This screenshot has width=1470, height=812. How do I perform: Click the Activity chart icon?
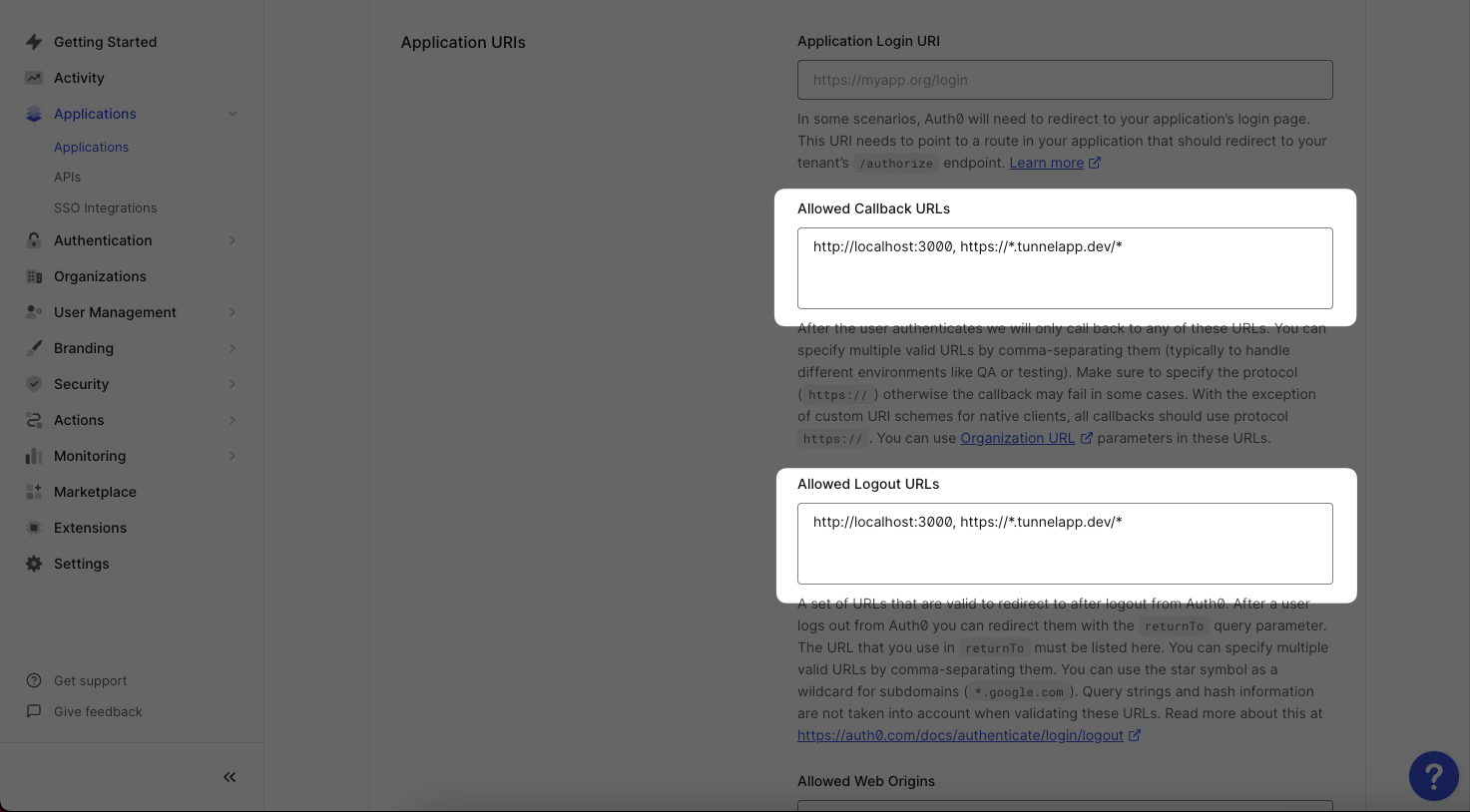pos(34,78)
